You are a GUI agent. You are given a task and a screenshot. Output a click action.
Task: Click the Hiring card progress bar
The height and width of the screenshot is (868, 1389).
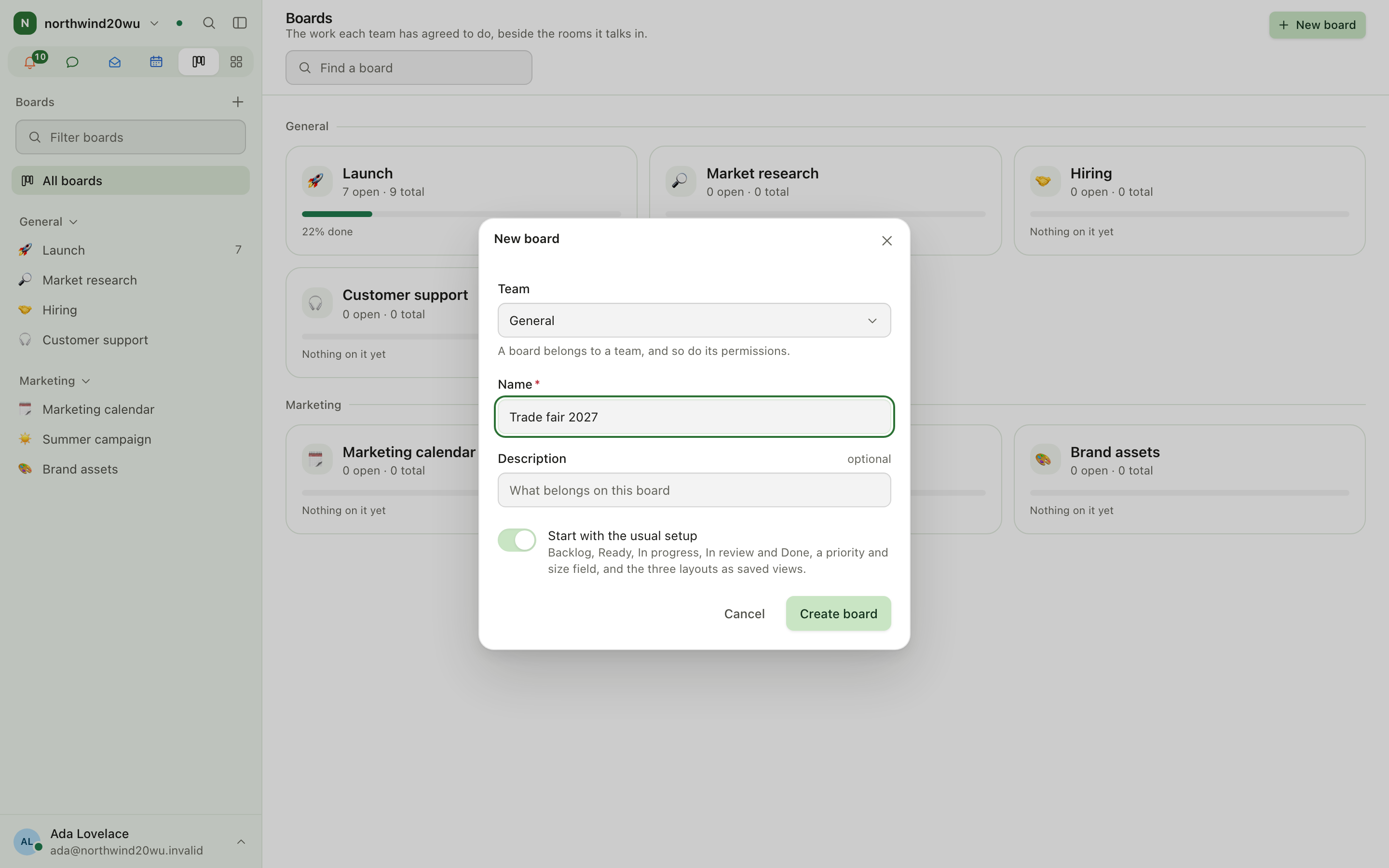(1189, 214)
